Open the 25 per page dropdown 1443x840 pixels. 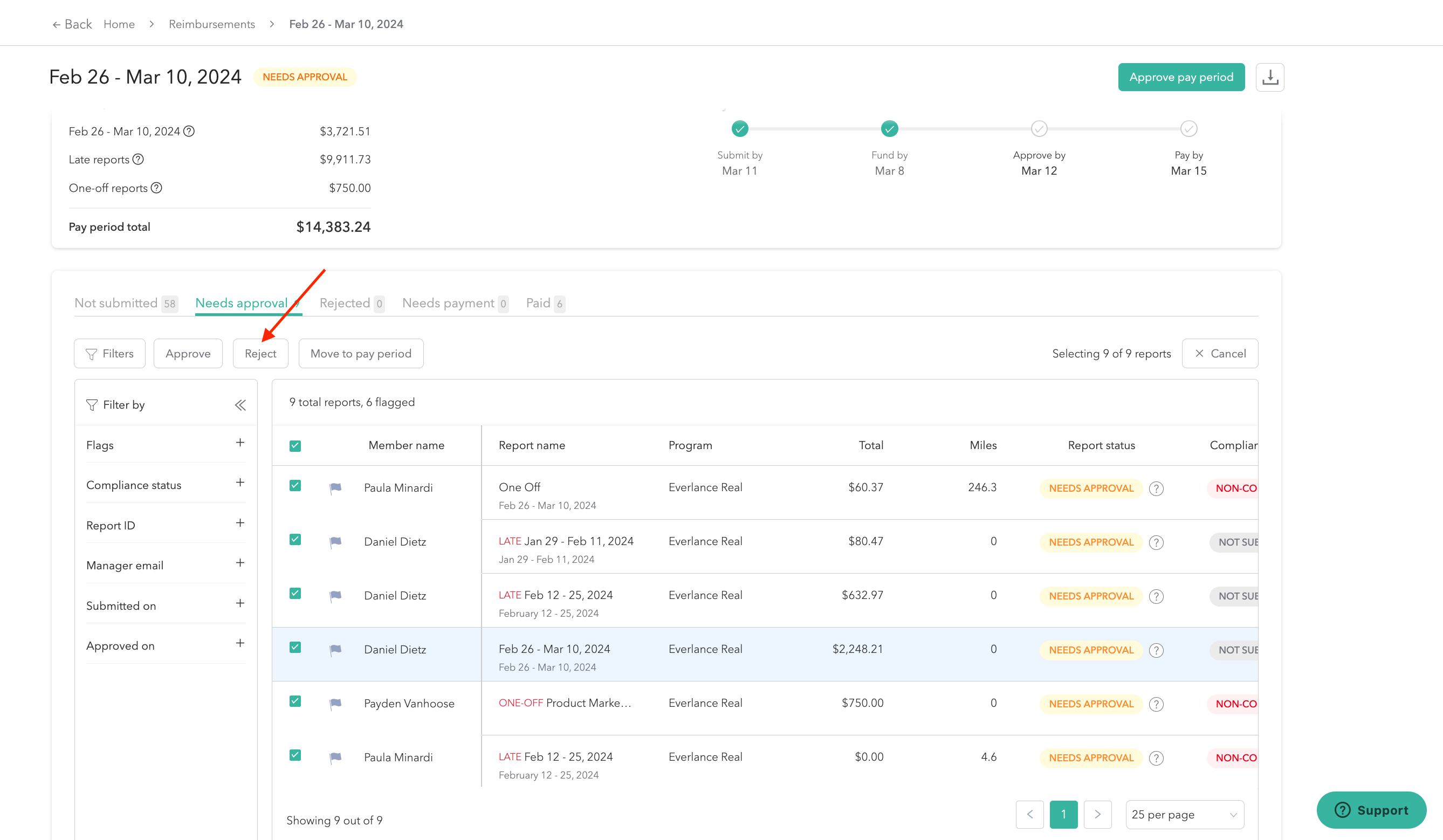pos(1184,814)
